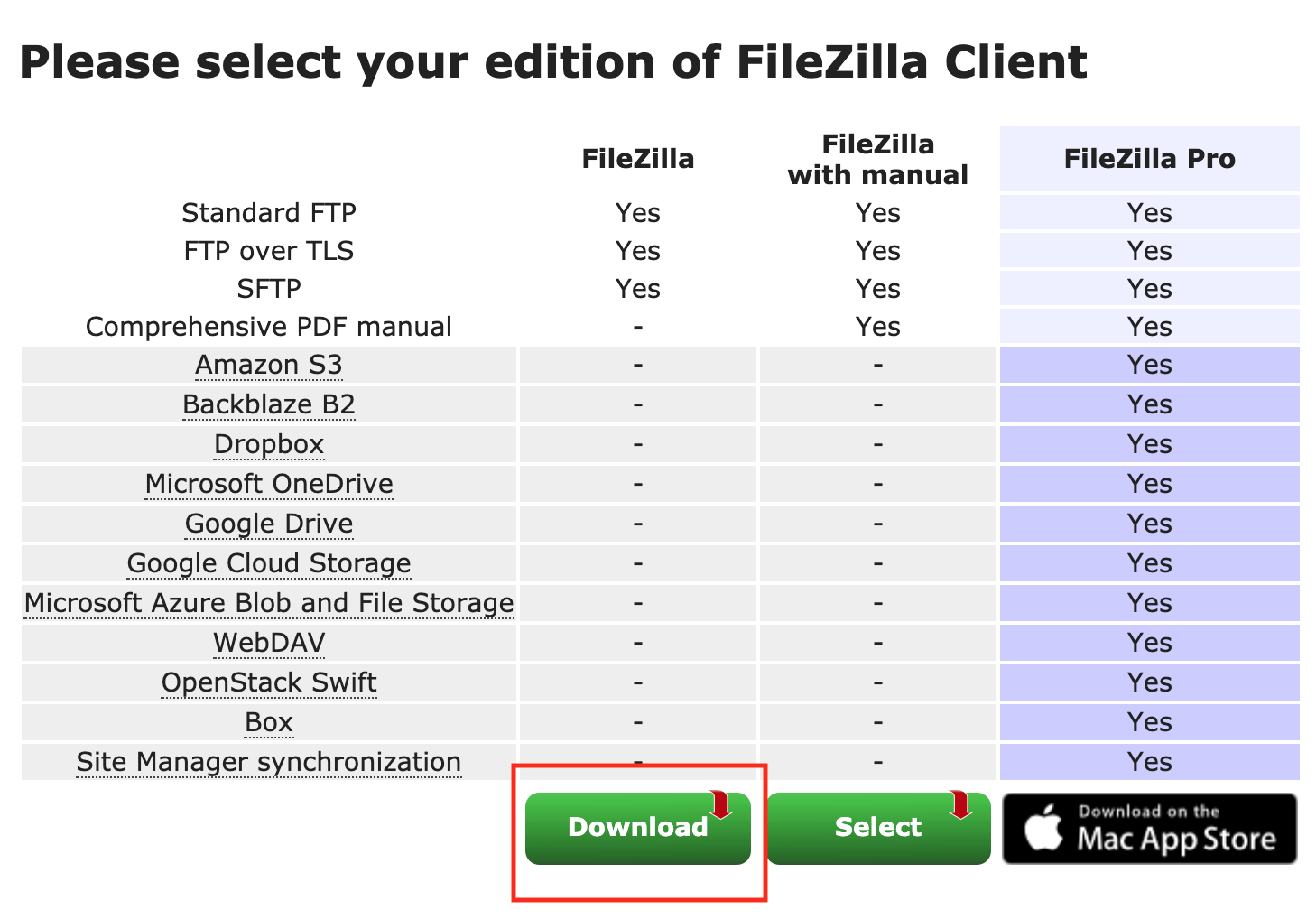Open the Microsoft OneDrive link

pos(268,484)
